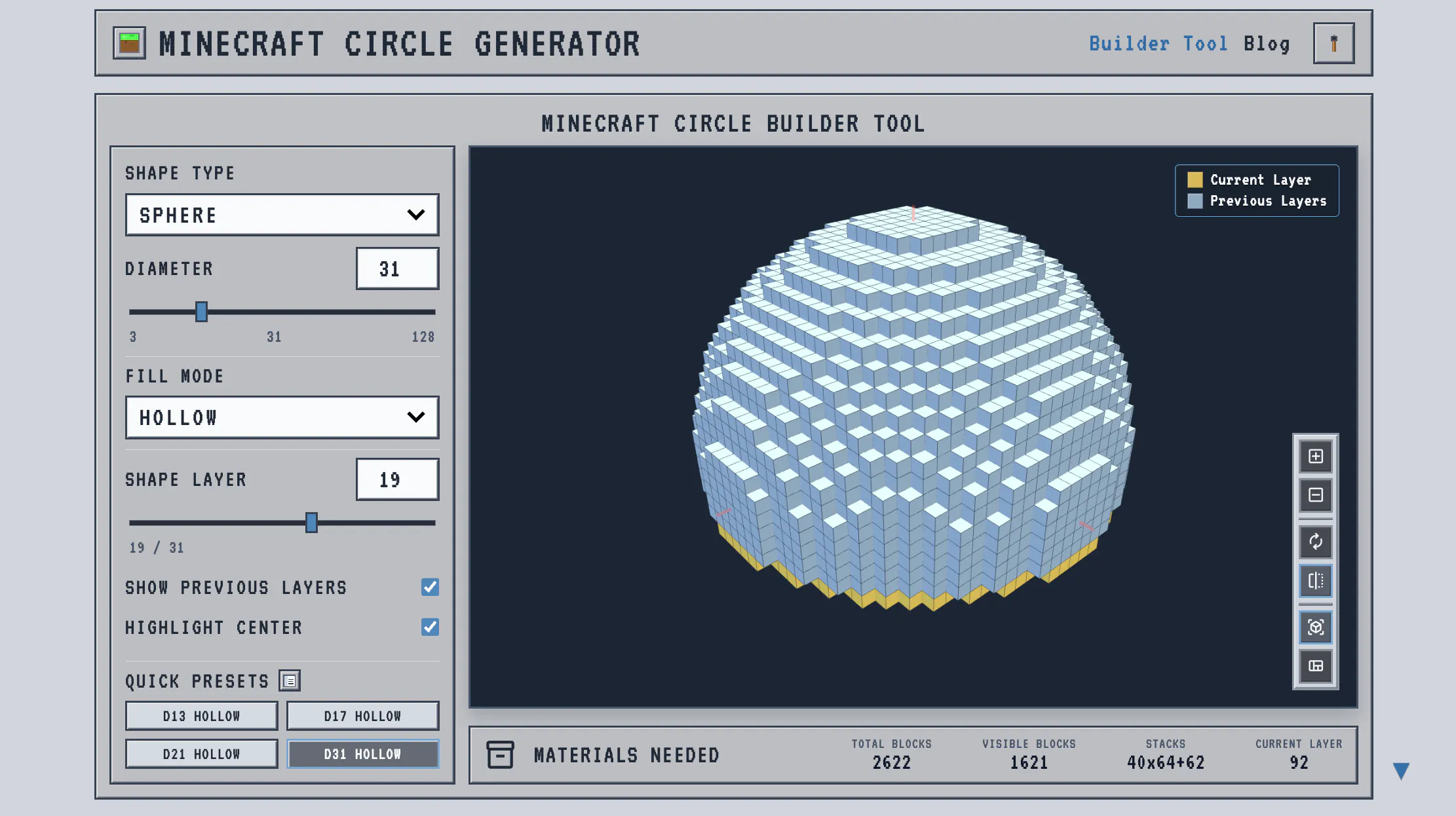This screenshot has width=1456, height=816.
Task: Click the "Minecraft Circle Builder Tool" heading
Action: (733, 124)
